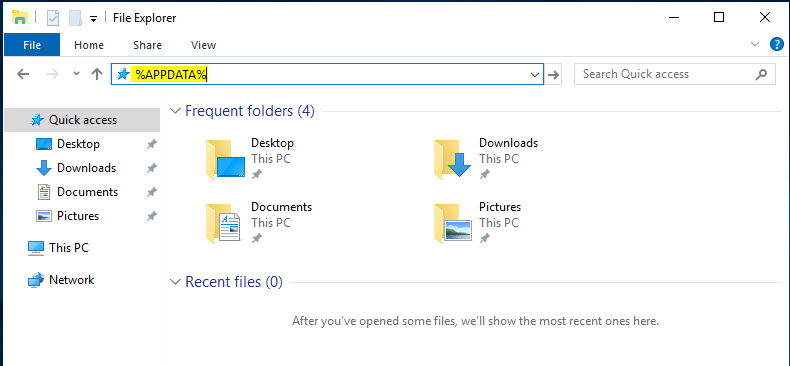Viewport: 790px width, 366px height.
Task: Click the New folder quick access toolbar icon
Action: [75, 18]
